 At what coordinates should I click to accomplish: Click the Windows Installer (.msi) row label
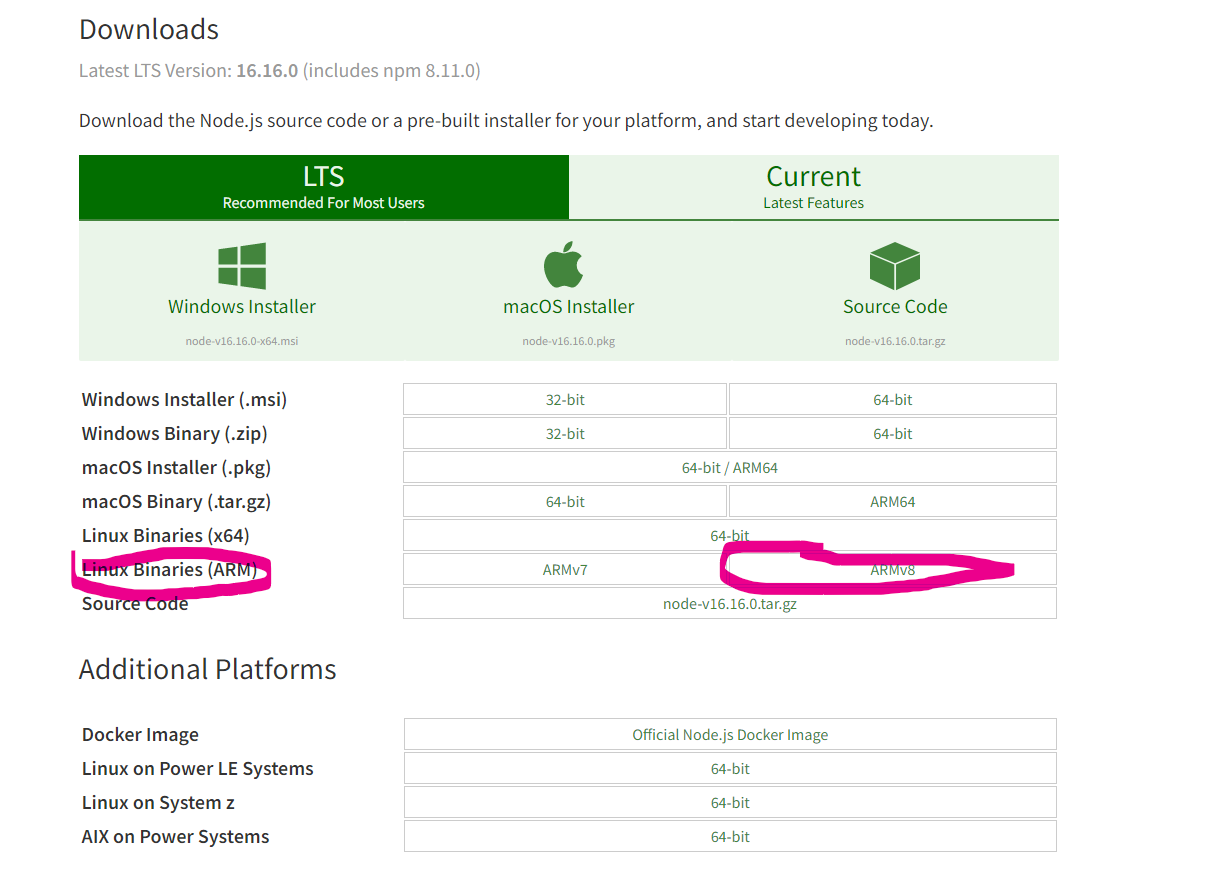click(184, 400)
